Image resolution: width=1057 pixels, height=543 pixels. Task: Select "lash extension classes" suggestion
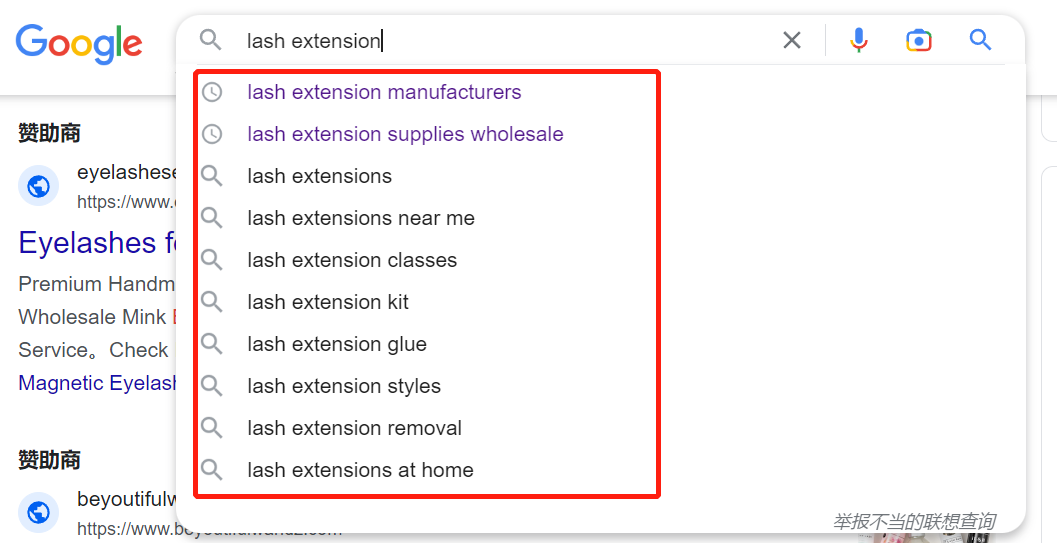[x=352, y=260]
